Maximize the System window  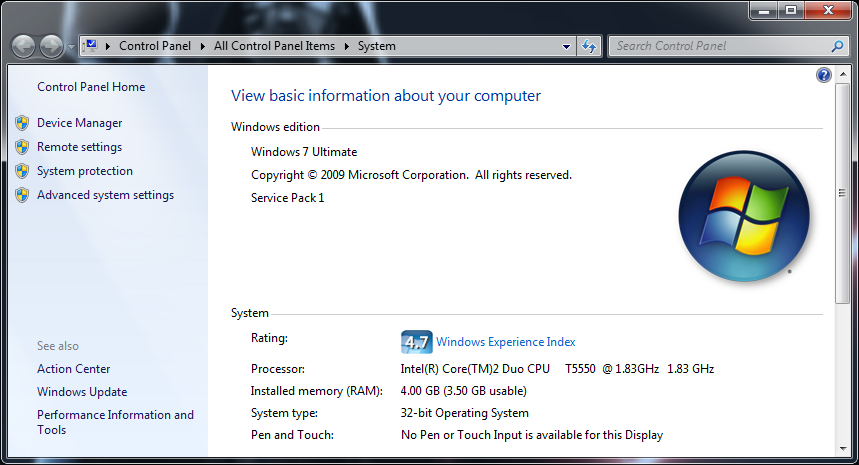791,10
